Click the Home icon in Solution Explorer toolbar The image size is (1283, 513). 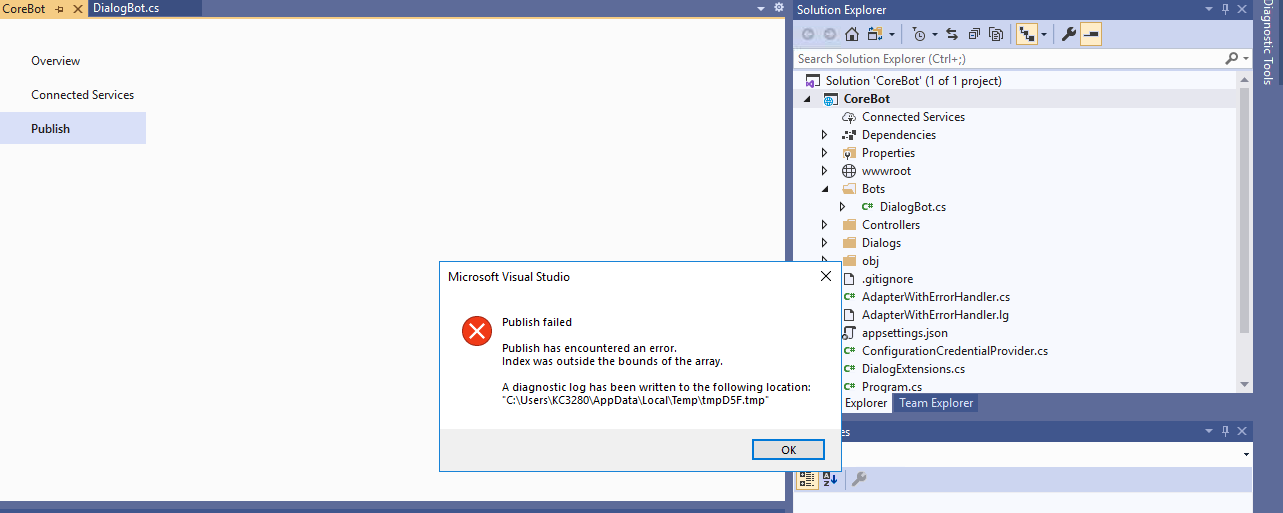[x=852, y=34]
